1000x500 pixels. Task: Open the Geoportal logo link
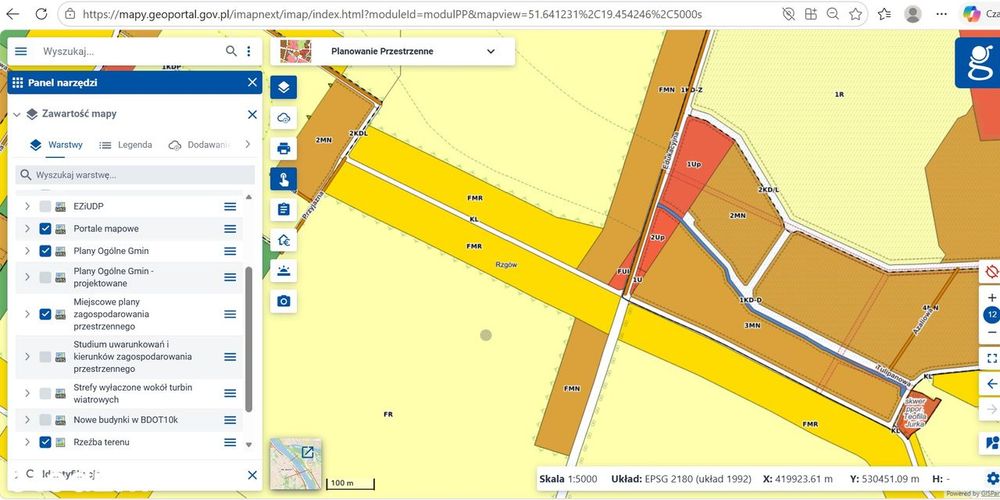click(x=978, y=62)
